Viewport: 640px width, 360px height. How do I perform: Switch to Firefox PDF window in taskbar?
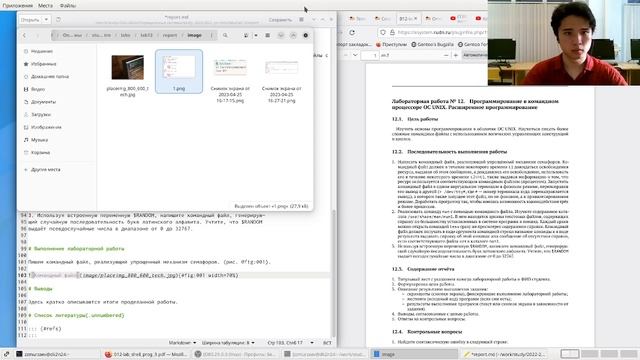[146, 354]
